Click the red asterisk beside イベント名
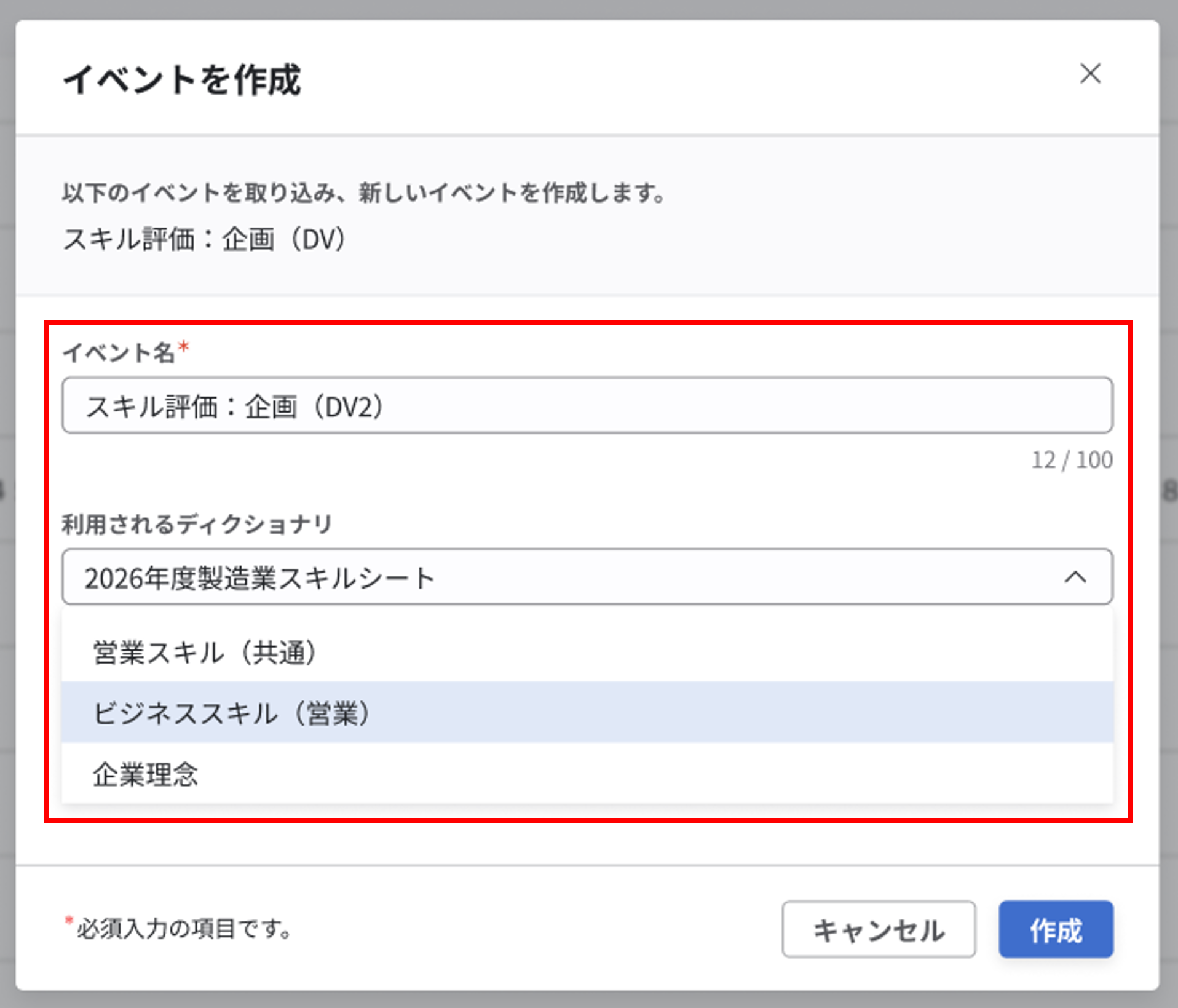1178x1008 pixels. 183,348
